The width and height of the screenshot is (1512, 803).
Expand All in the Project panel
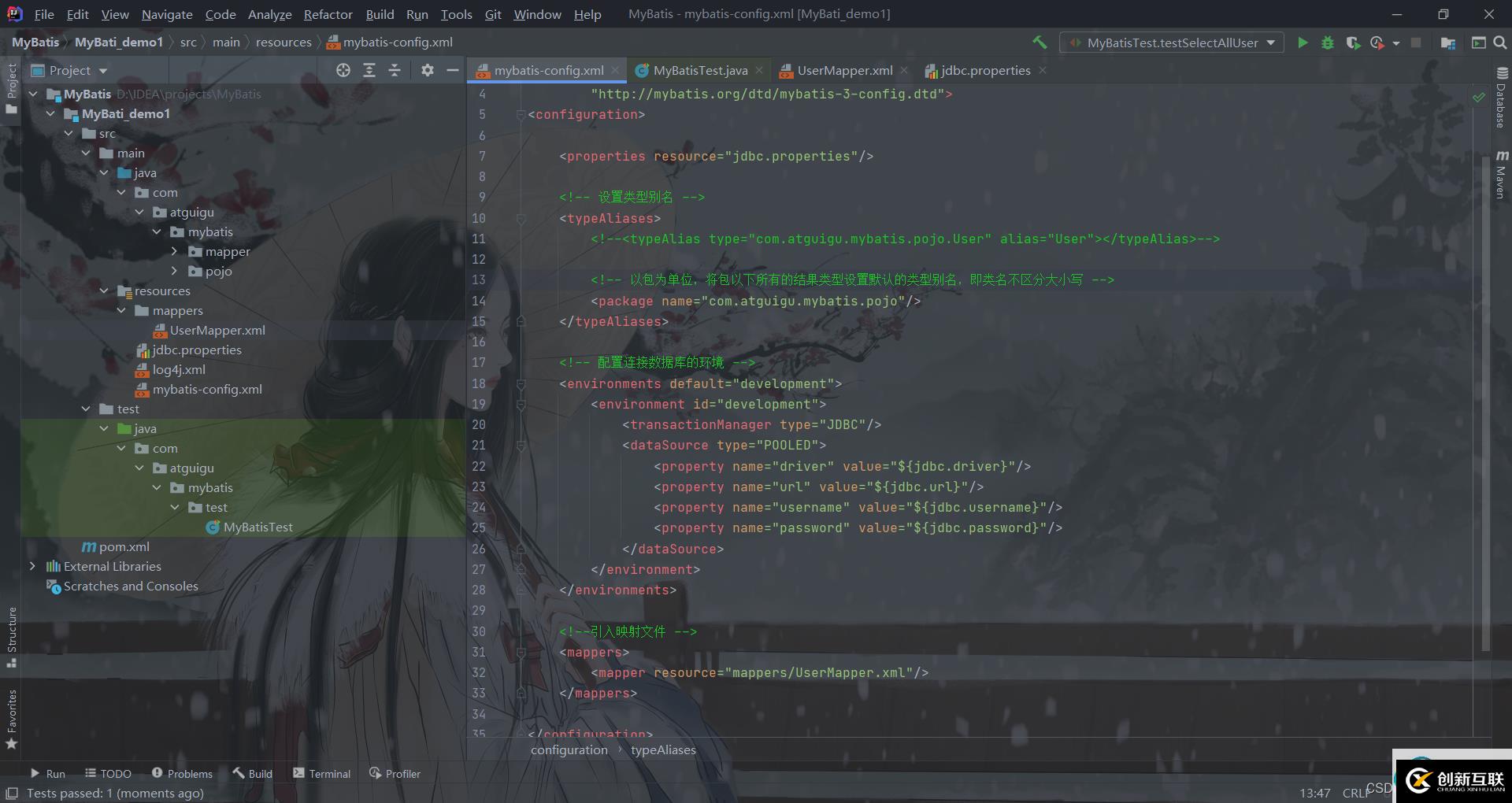369,70
